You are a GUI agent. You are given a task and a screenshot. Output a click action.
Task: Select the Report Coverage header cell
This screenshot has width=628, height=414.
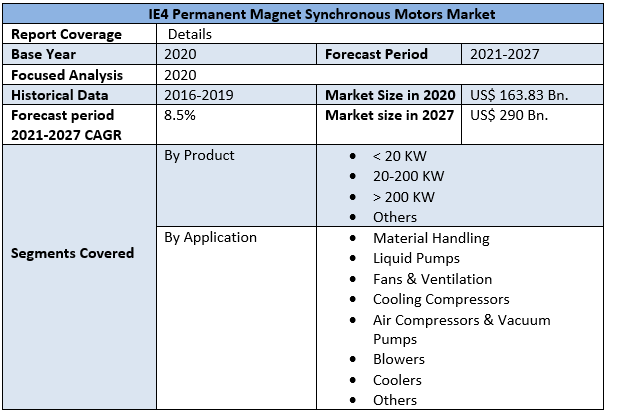(66, 34)
